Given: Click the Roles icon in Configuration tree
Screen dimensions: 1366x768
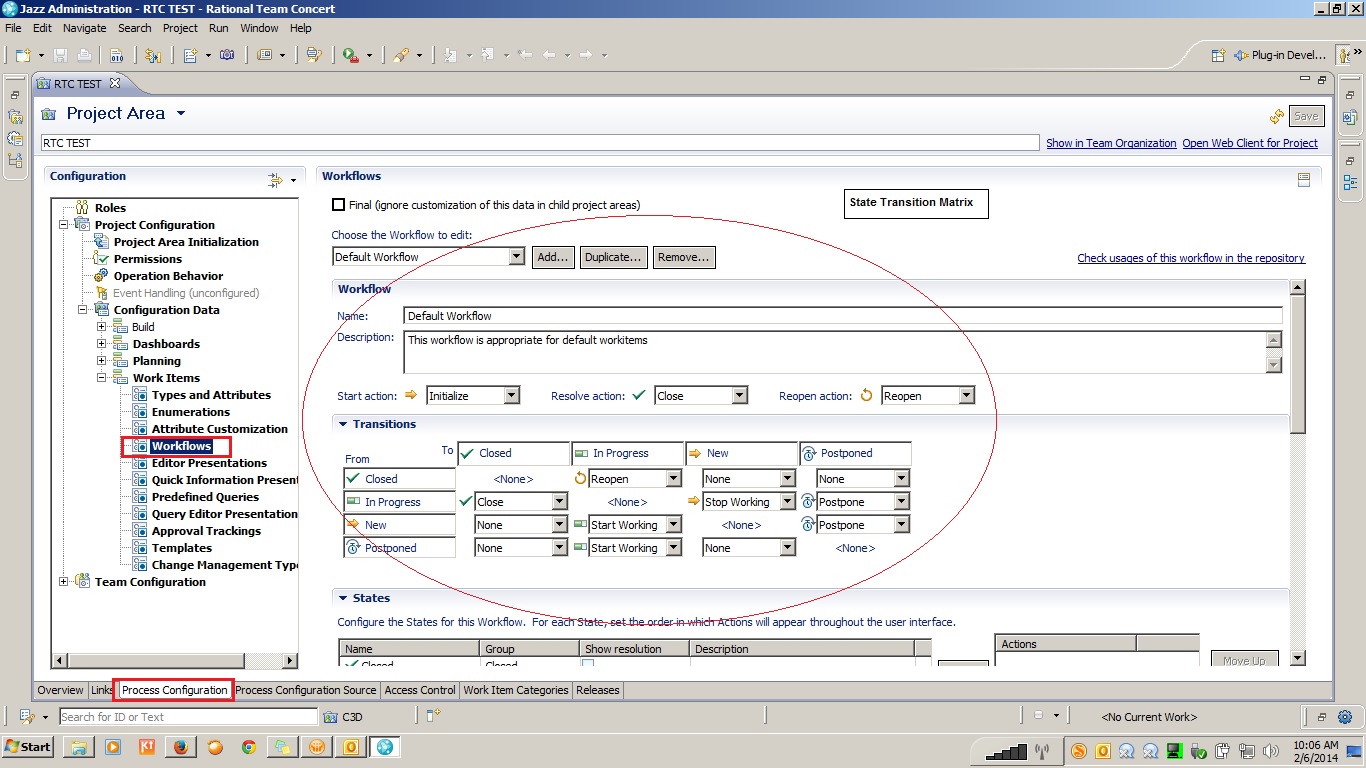Looking at the screenshot, I should (x=84, y=208).
